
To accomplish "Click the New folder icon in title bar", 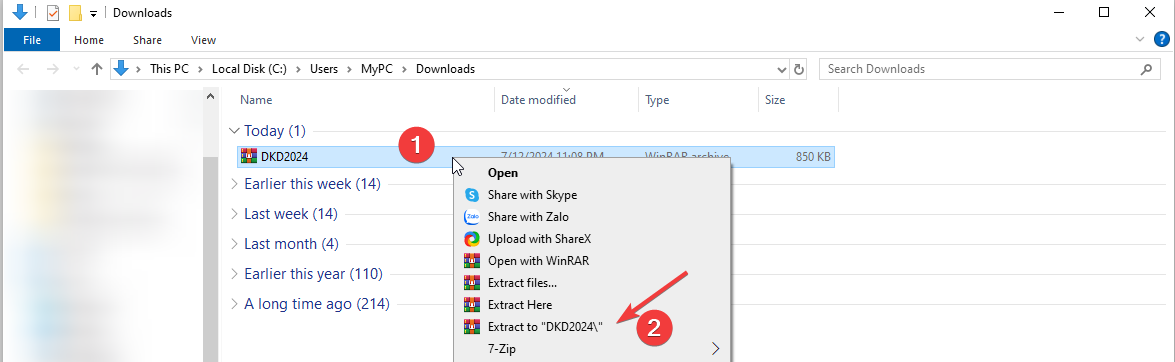I will click(75, 13).
